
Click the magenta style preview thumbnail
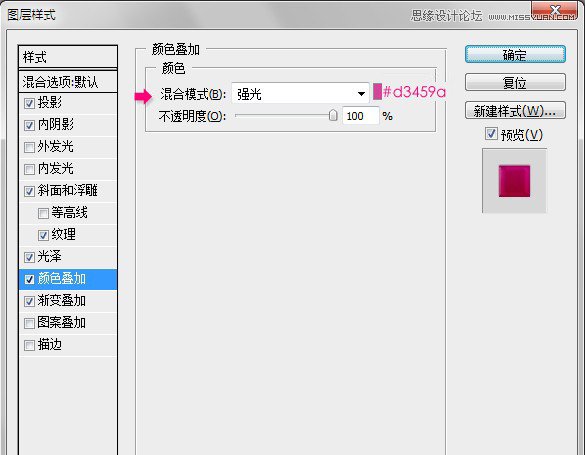[x=514, y=181]
